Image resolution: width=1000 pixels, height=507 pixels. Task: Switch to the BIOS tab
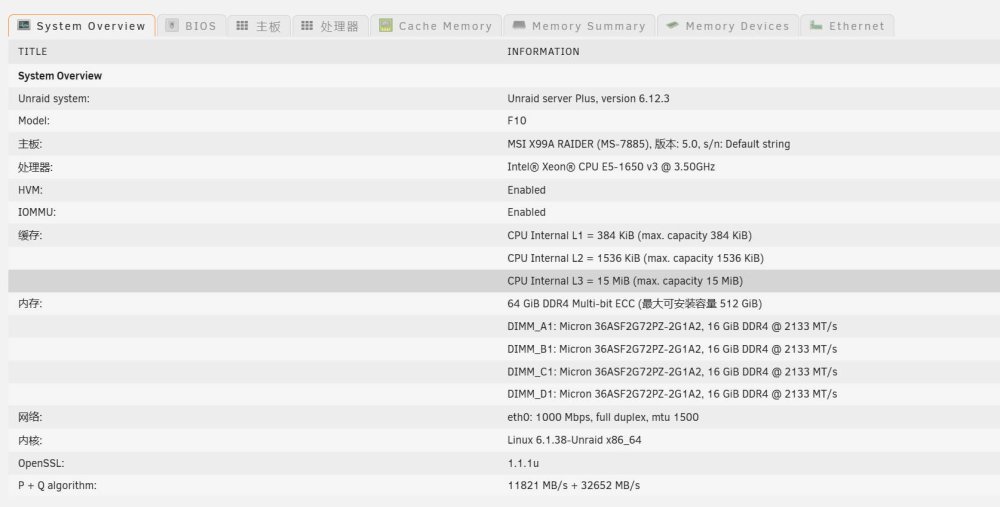(x=191, y=26)
